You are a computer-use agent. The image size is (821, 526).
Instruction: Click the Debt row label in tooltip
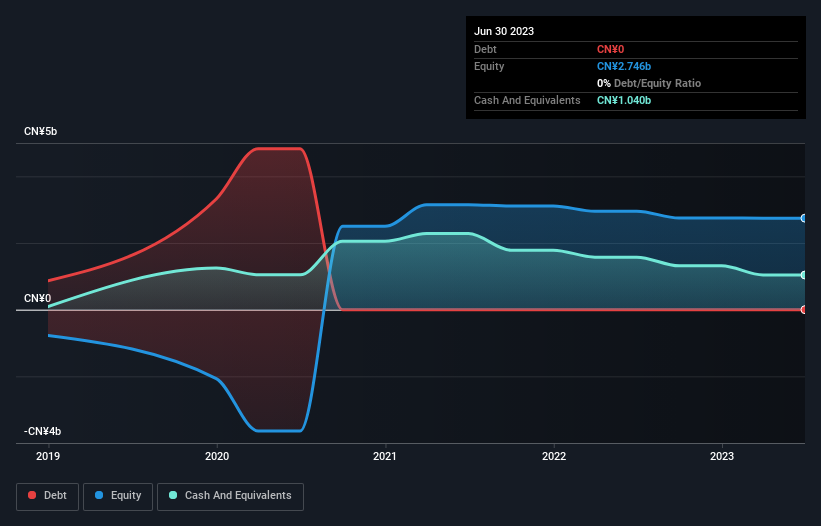[485, 49]
